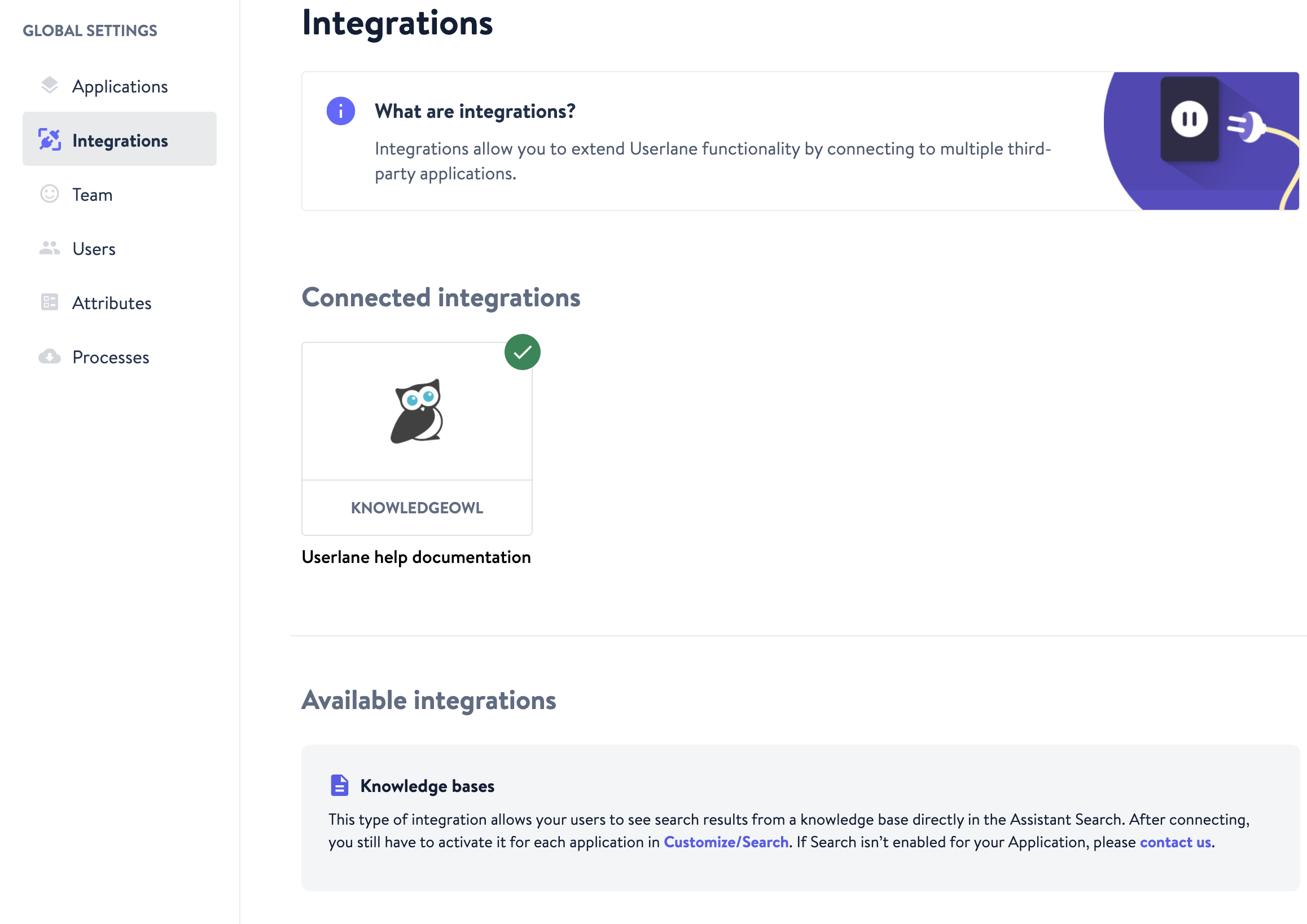Click the Attributes list icon
Screen dimensions: 1307x924
coord(50,302)
